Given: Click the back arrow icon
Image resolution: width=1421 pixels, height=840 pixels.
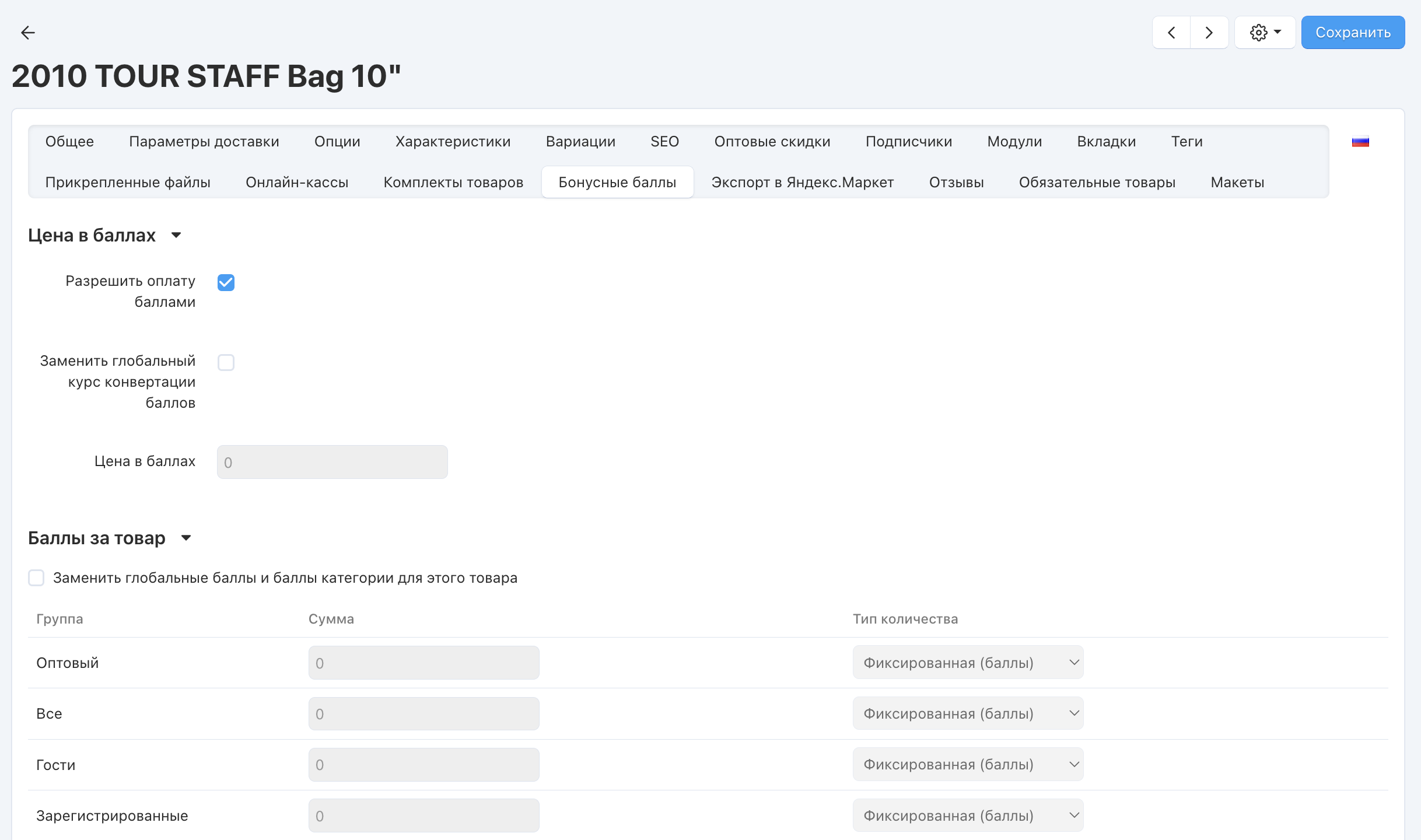Looking at the screenshot, I should point(27,33).
